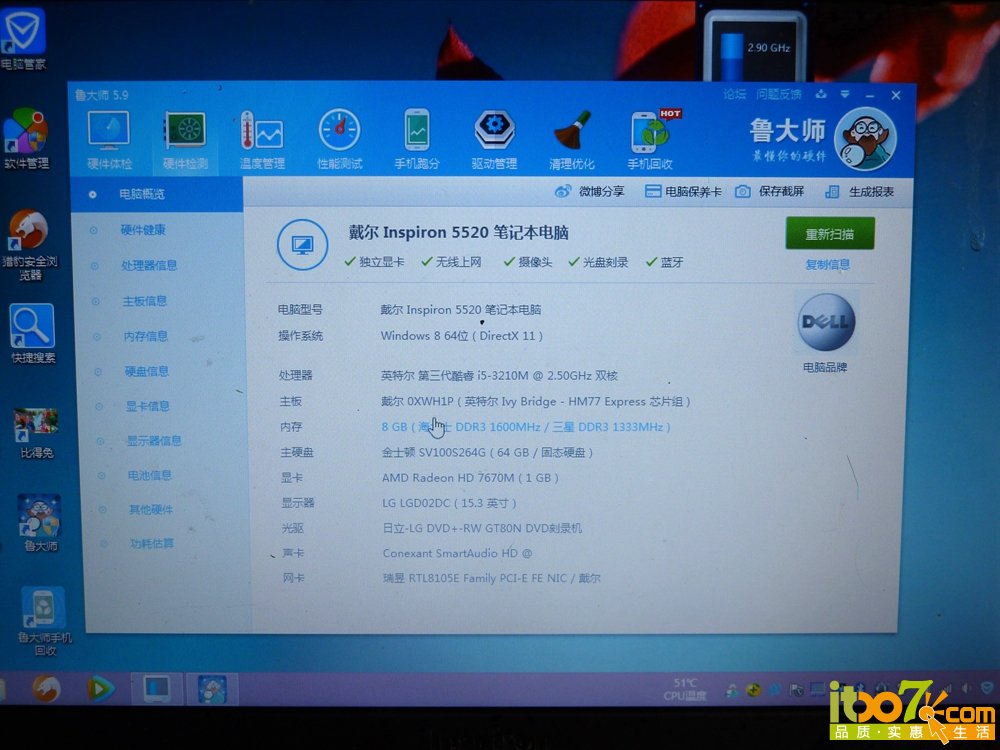Image resolution: width=1000 pixels, height=750 pixels.
Task: Open the 电脑保养卡 maintenance card
Action: pyautogui.click(x=683, y=191)
